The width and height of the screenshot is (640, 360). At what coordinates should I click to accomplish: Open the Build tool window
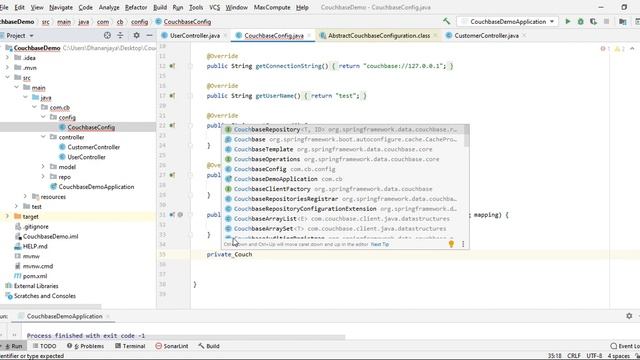point(209,346)
